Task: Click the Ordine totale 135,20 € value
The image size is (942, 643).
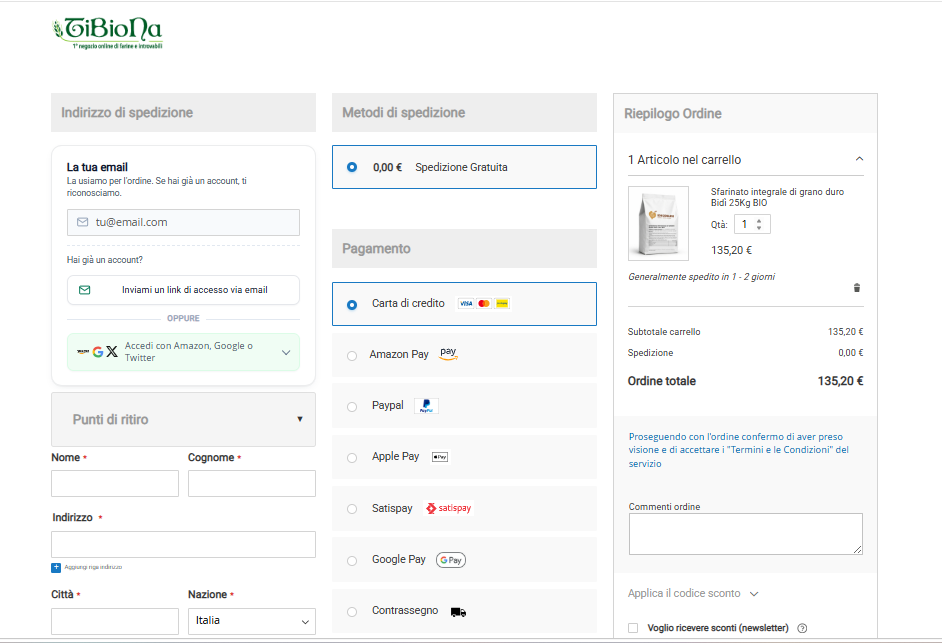Action: tap(840, 381)
